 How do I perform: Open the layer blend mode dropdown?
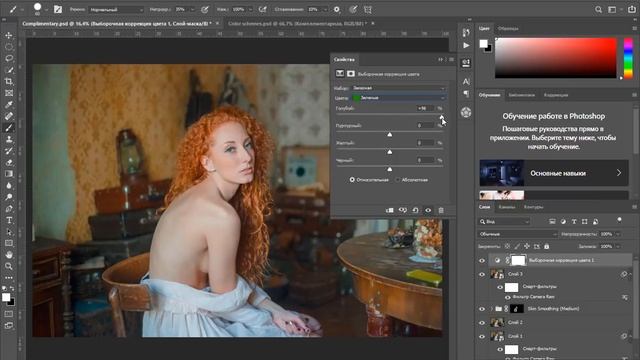[x=517, y=234]
